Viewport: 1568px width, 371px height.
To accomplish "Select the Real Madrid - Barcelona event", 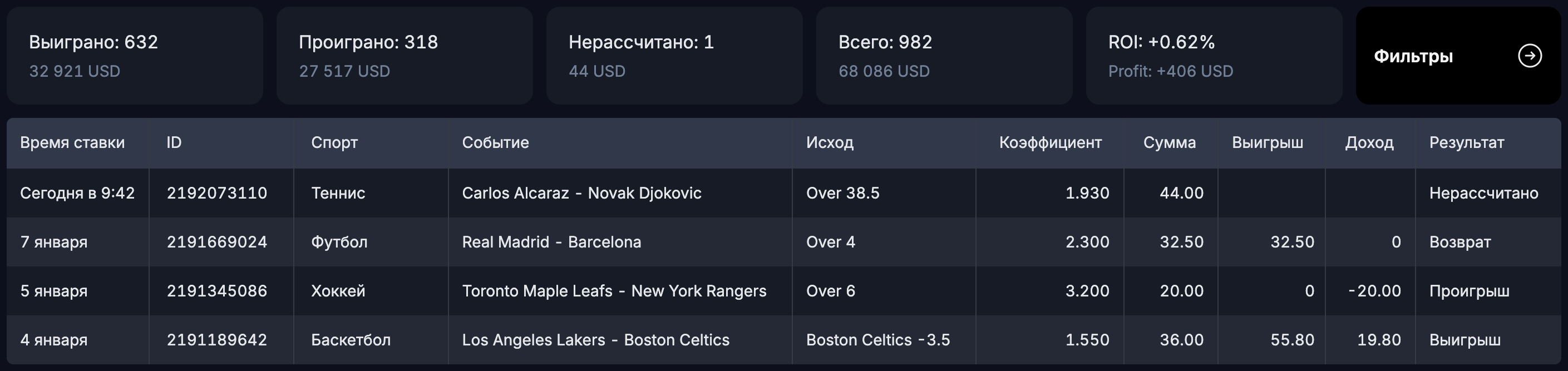I will (552, 241).
